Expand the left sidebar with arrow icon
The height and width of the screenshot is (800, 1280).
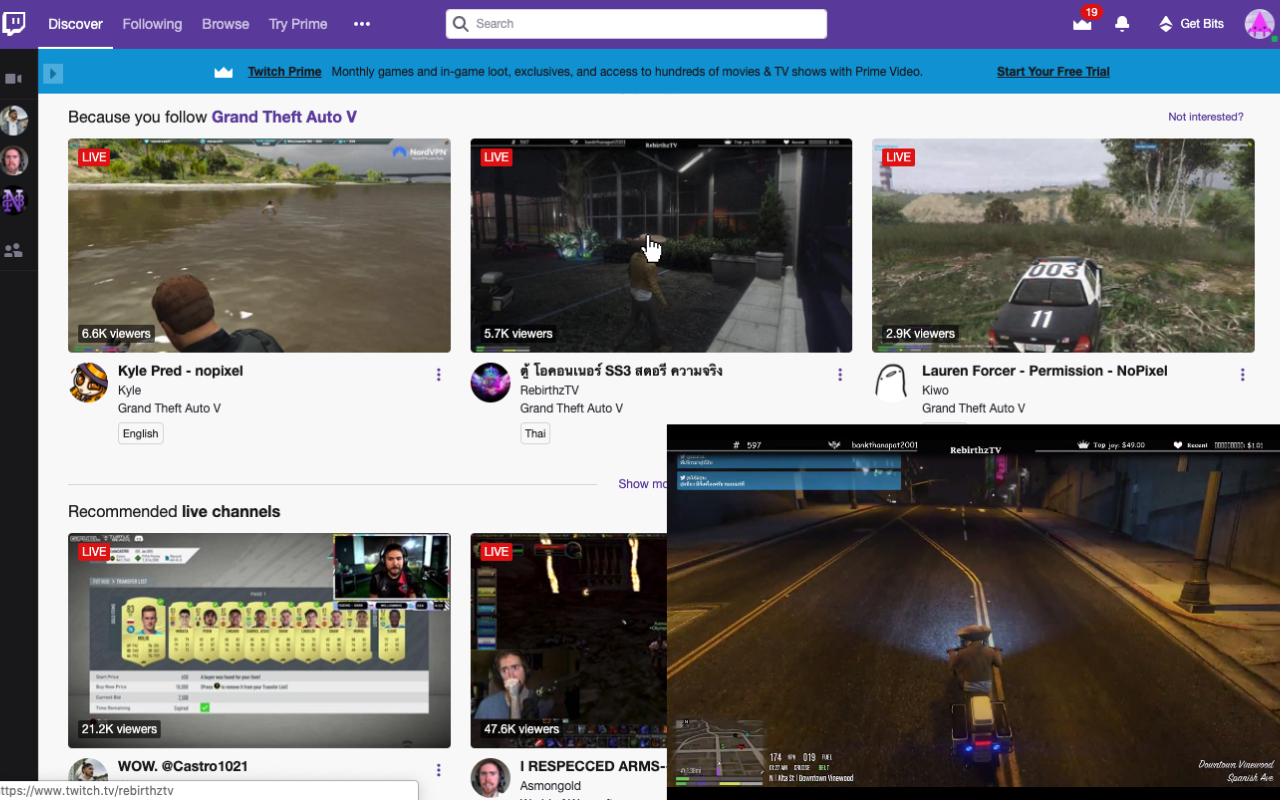tap(53, 73)
